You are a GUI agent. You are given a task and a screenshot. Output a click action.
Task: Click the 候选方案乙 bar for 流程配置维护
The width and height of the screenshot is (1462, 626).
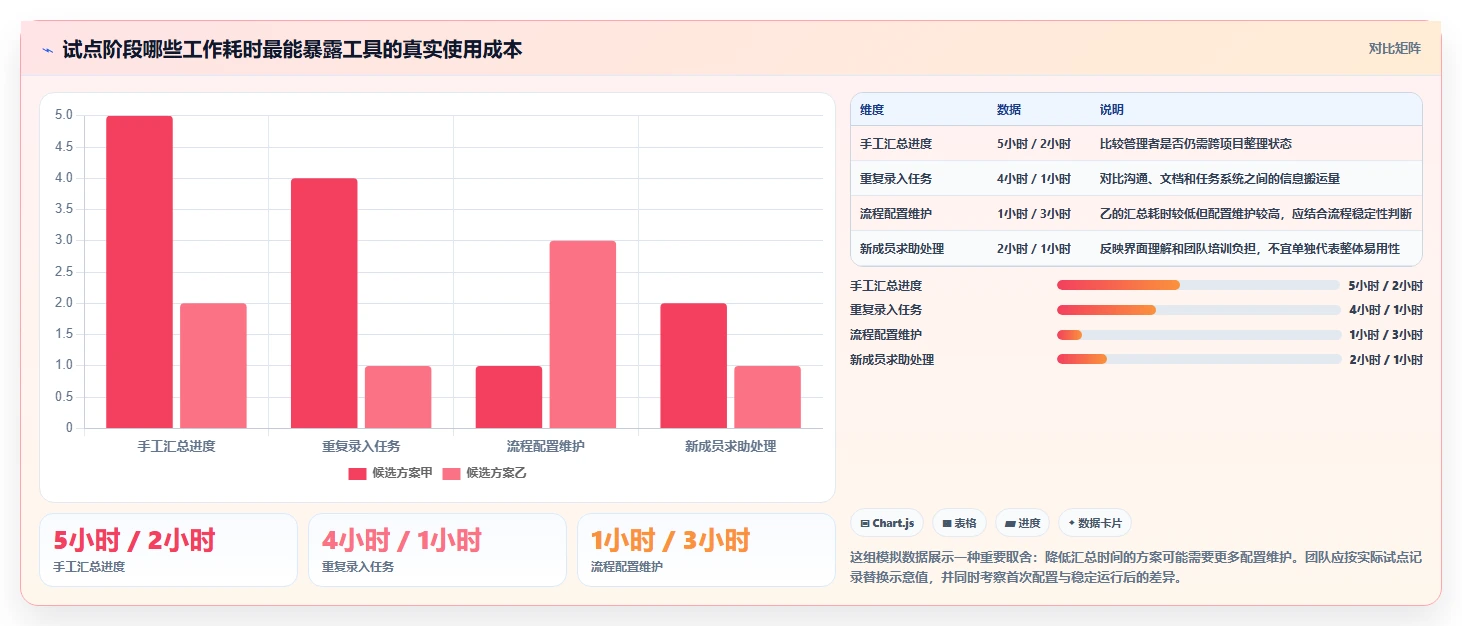coord(583,334)
